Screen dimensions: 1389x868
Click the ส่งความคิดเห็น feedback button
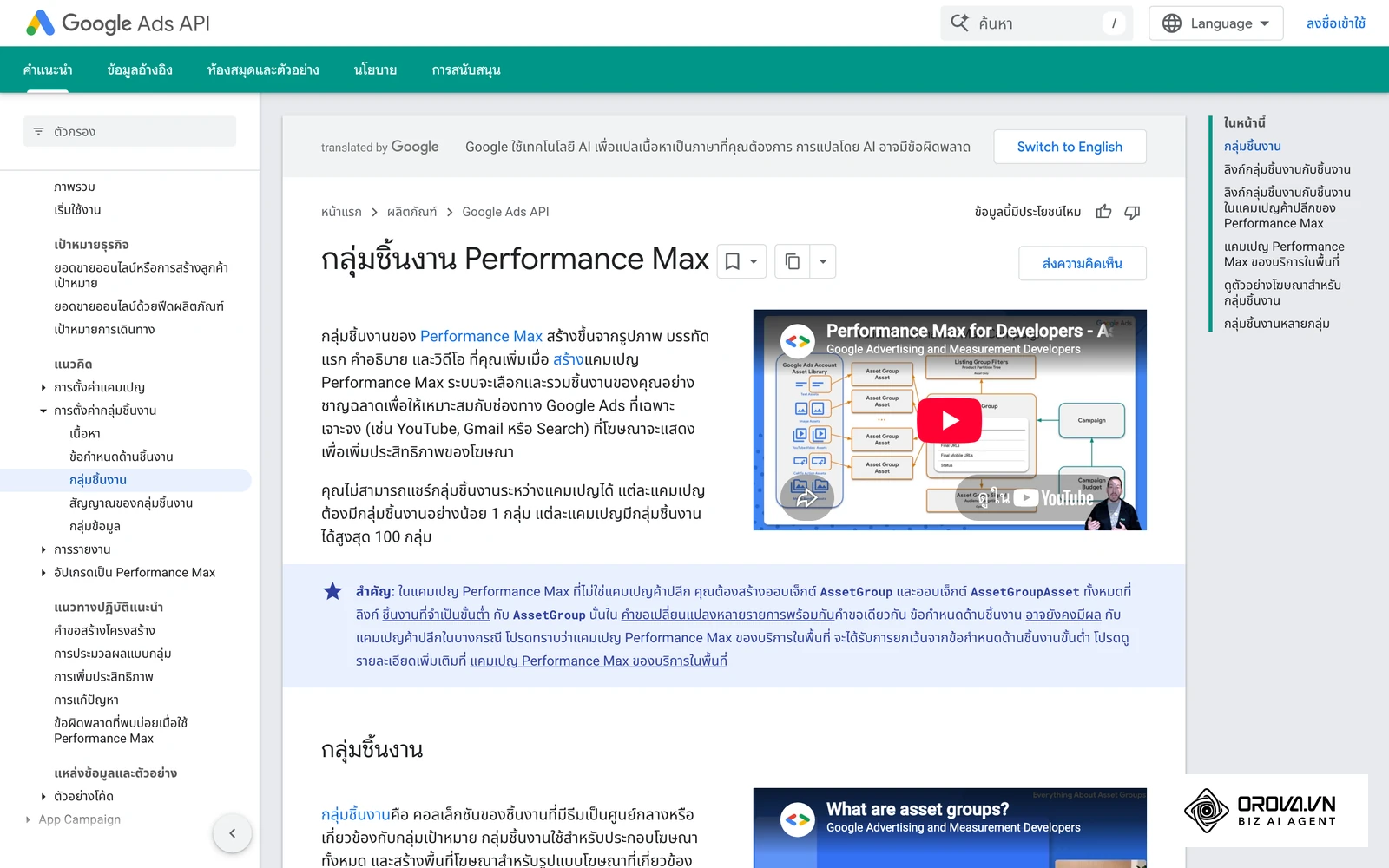pos(1082,263)
